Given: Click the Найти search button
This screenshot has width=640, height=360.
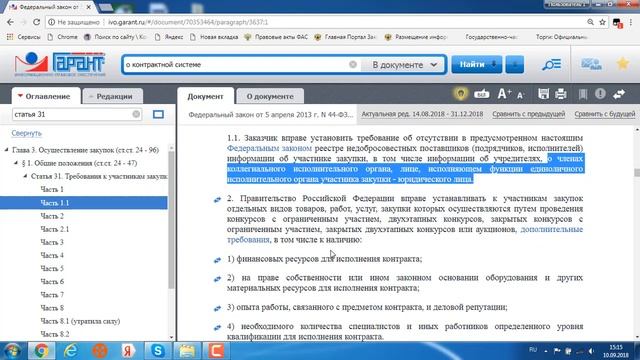Looking at the screenshot, I should [x=477, y=64].
